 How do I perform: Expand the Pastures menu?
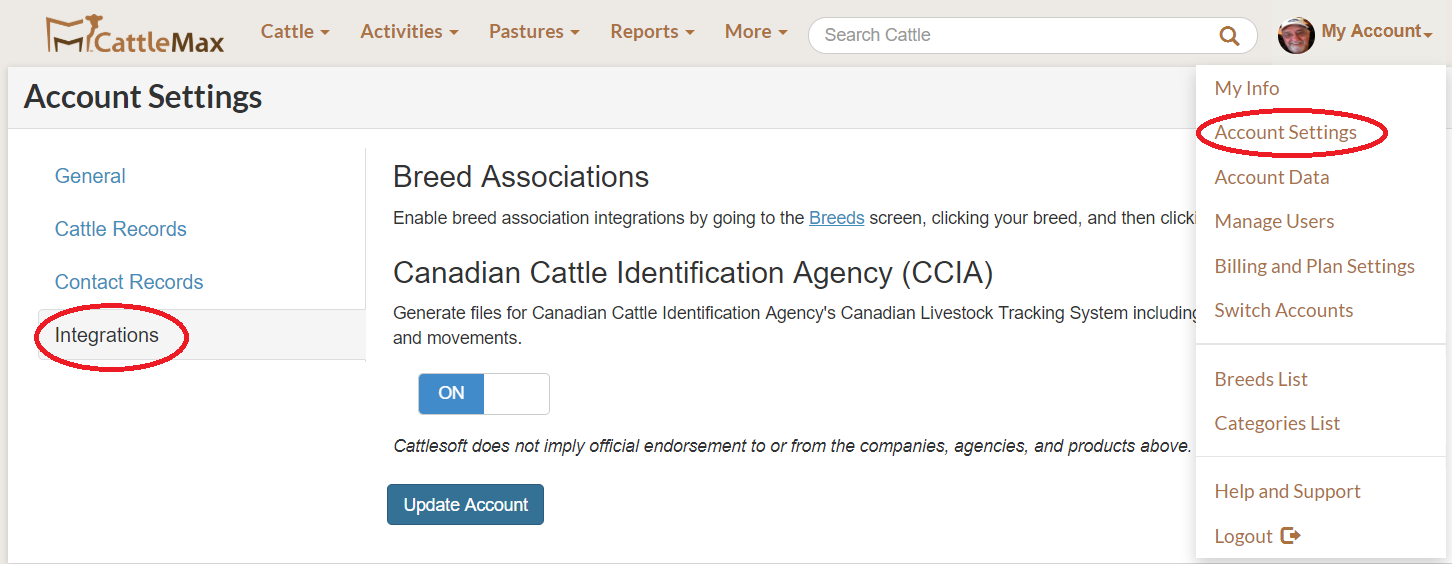point(534,32)
